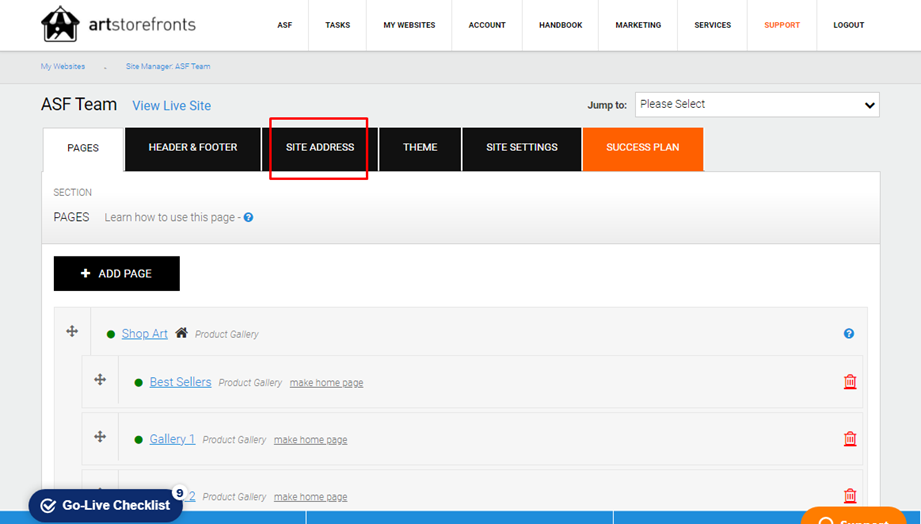Screen dimensions: 921x524
Task: Select Marketing in the top navigation
Action: (x=638, y=25)
